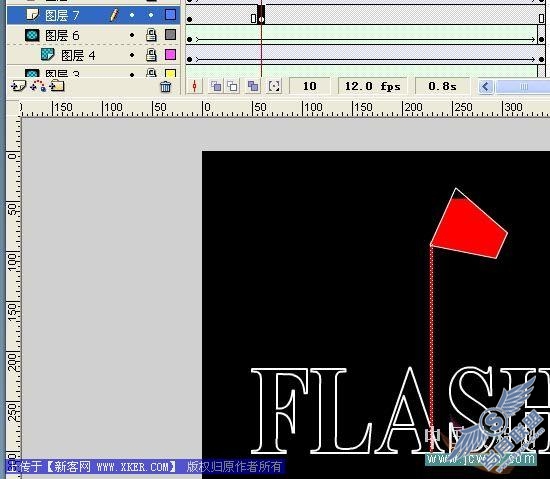Select first keyframe of 图层 7

pyautogui.click(x=189, y=15)
